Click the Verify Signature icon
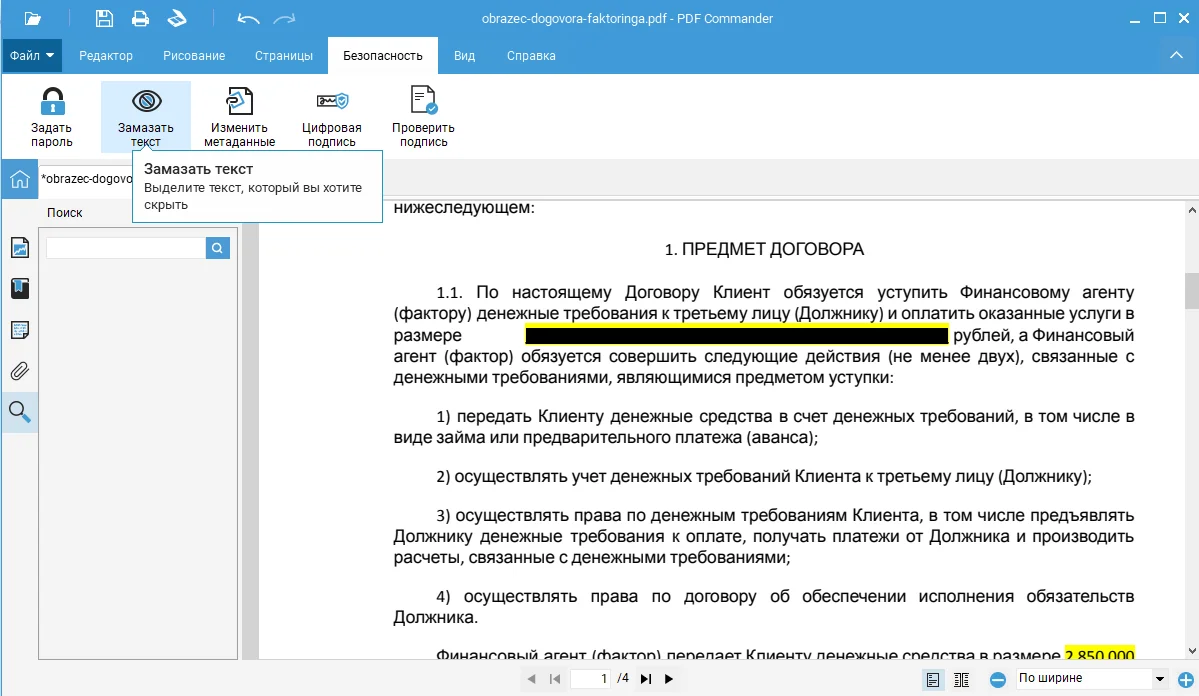 point(423,102)
